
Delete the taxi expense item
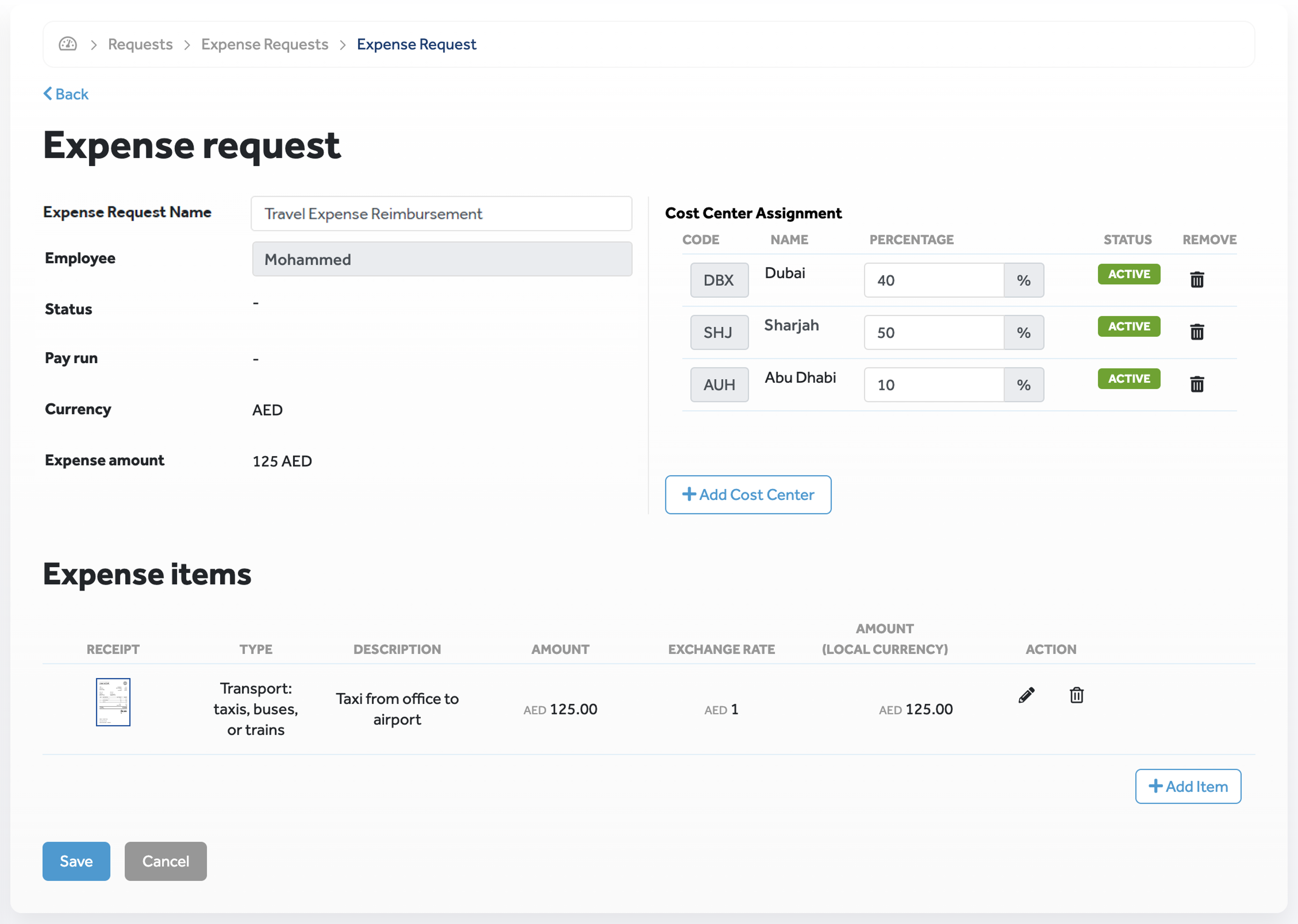[x=1075, y=695]
